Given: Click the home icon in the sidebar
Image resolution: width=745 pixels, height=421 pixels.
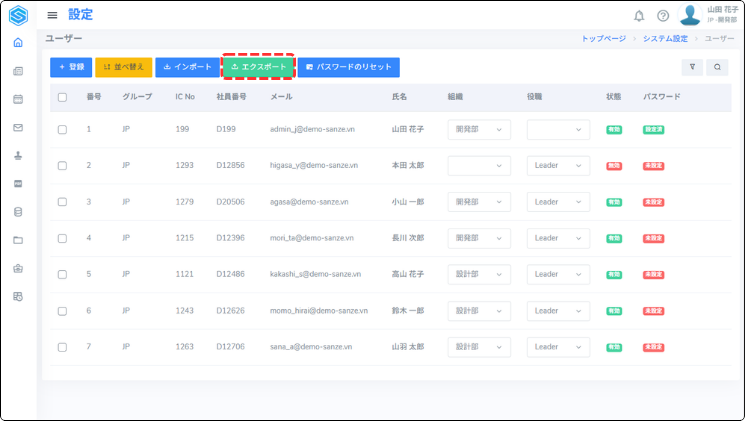Looking at the screenshot, I should [x=18, y=42].
